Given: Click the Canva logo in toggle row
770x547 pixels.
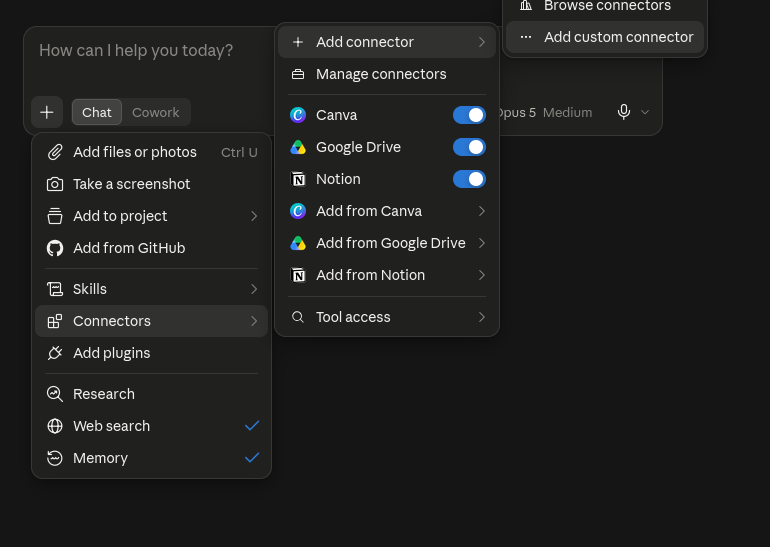Looking at the screenshot, I should pyautogui.click(x=298, y=115).
